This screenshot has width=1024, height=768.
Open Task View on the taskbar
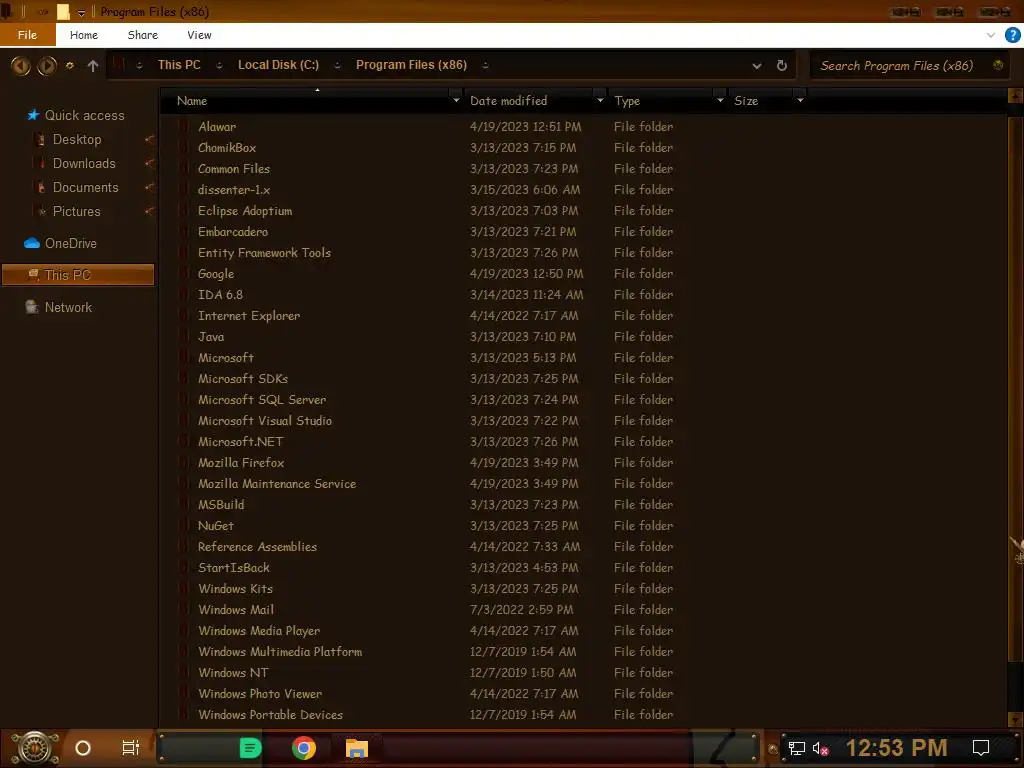tap(131, 748)
